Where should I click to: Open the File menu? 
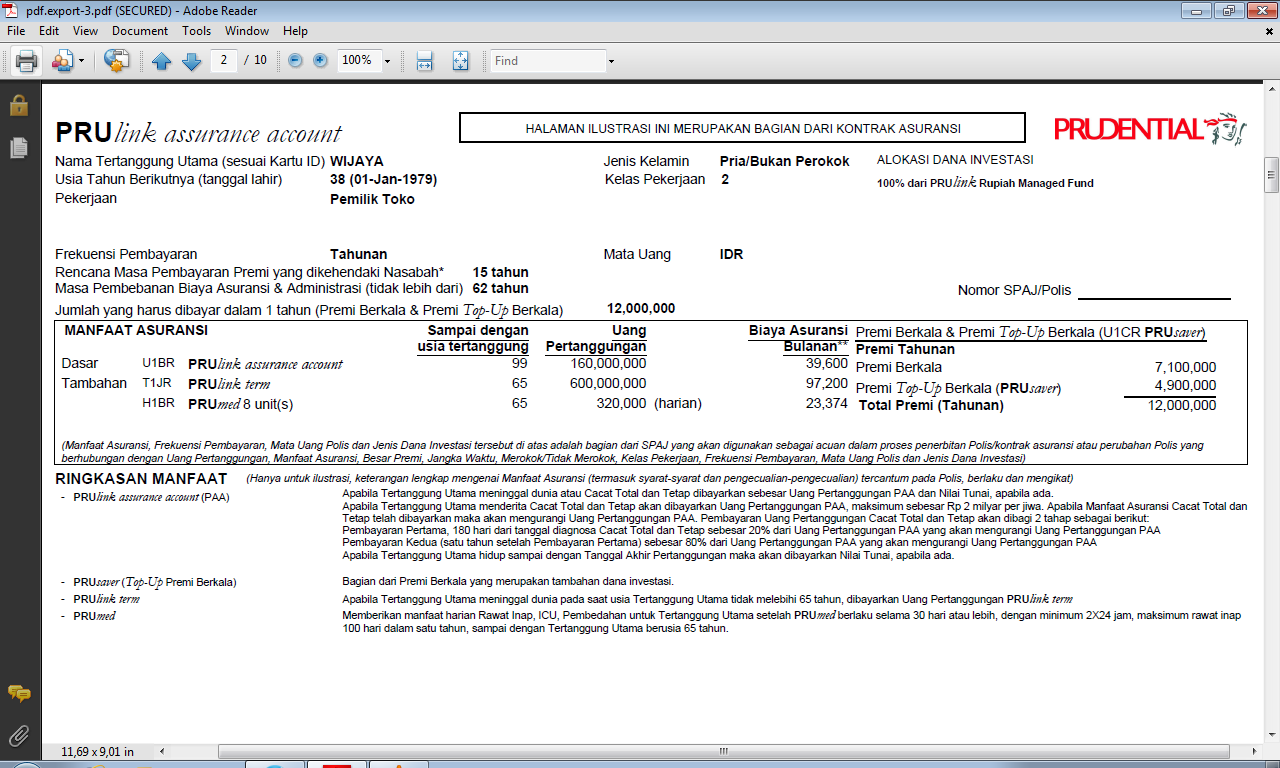(x=16, y=31)
